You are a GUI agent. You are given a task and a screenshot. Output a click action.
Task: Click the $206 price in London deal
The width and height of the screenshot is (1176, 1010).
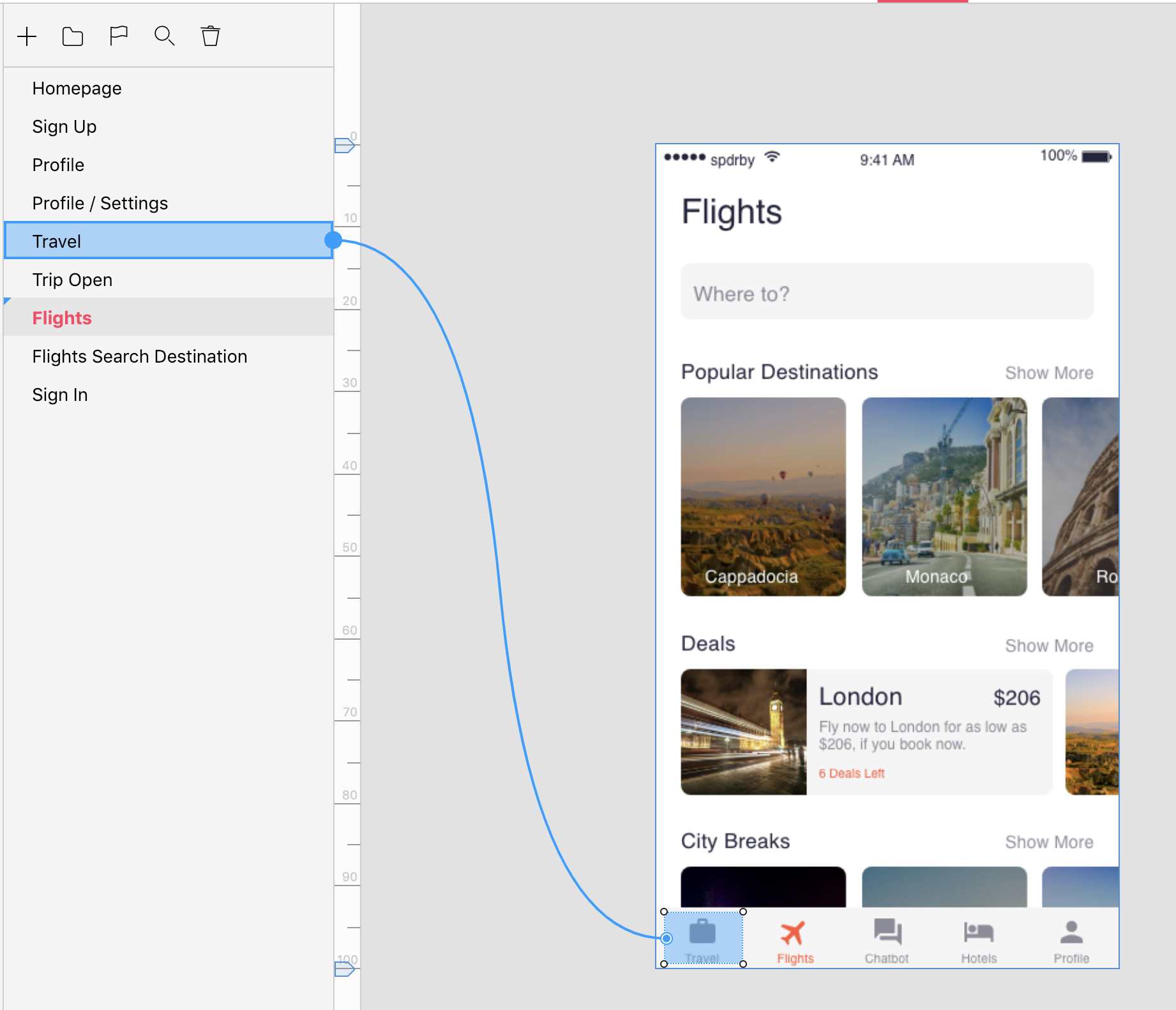pos(1016,698)
